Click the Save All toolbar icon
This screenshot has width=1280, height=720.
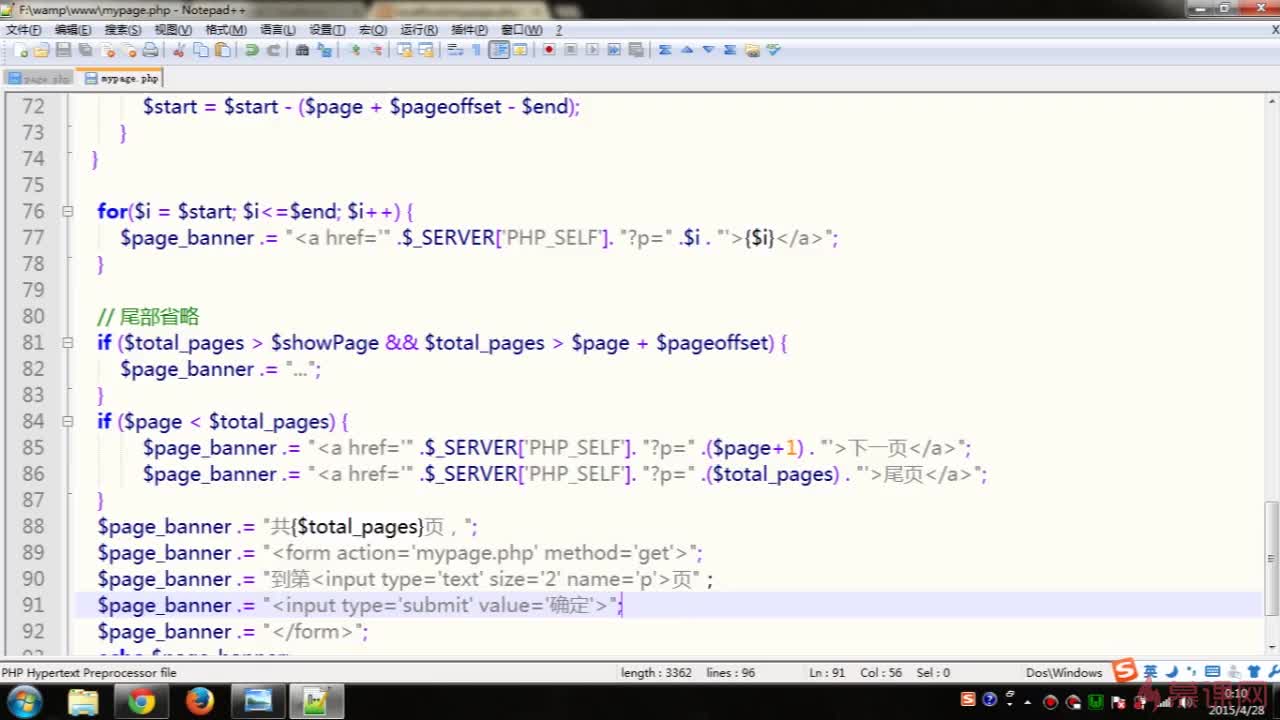[x=85, y=50]
